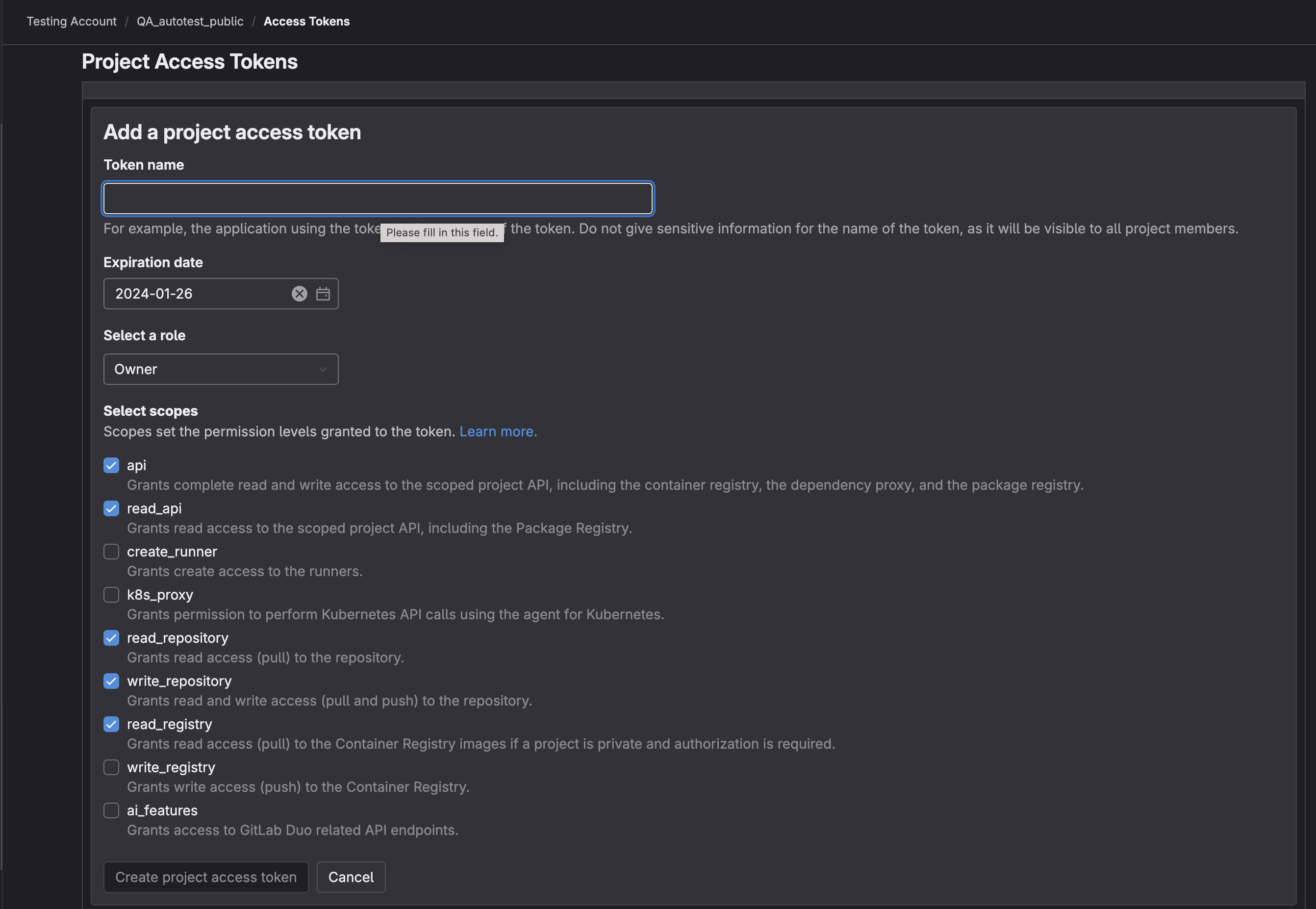Open the expiration date calendar picker

322,293
